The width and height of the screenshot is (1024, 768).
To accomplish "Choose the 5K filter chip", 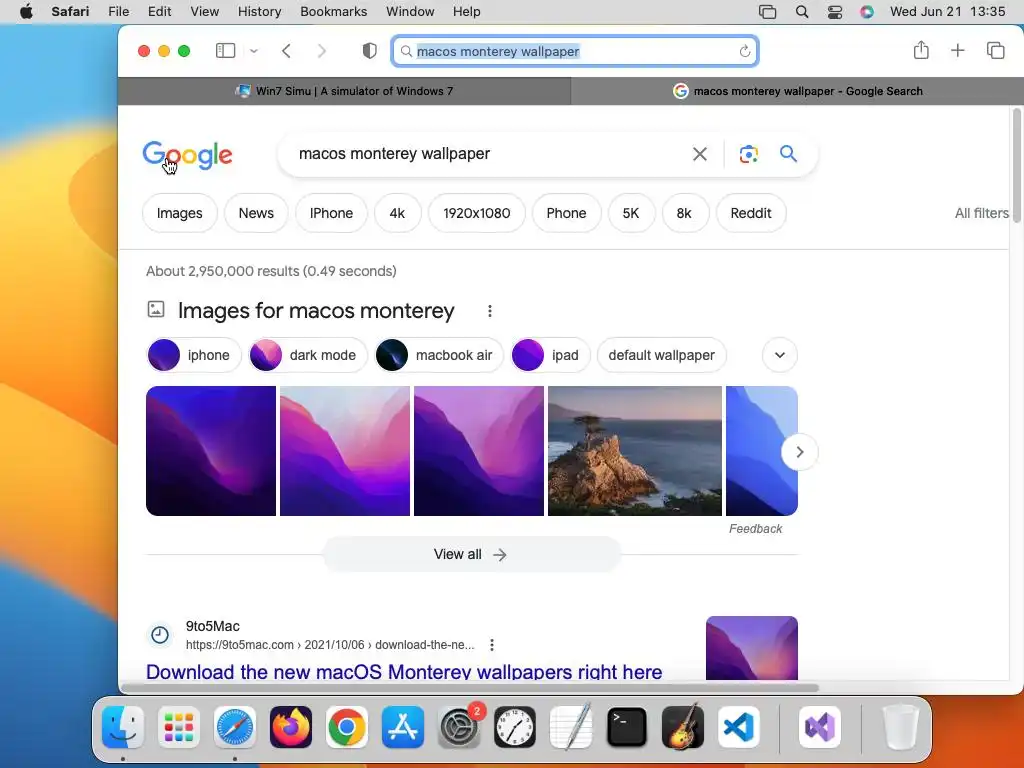I will (631, 213).
